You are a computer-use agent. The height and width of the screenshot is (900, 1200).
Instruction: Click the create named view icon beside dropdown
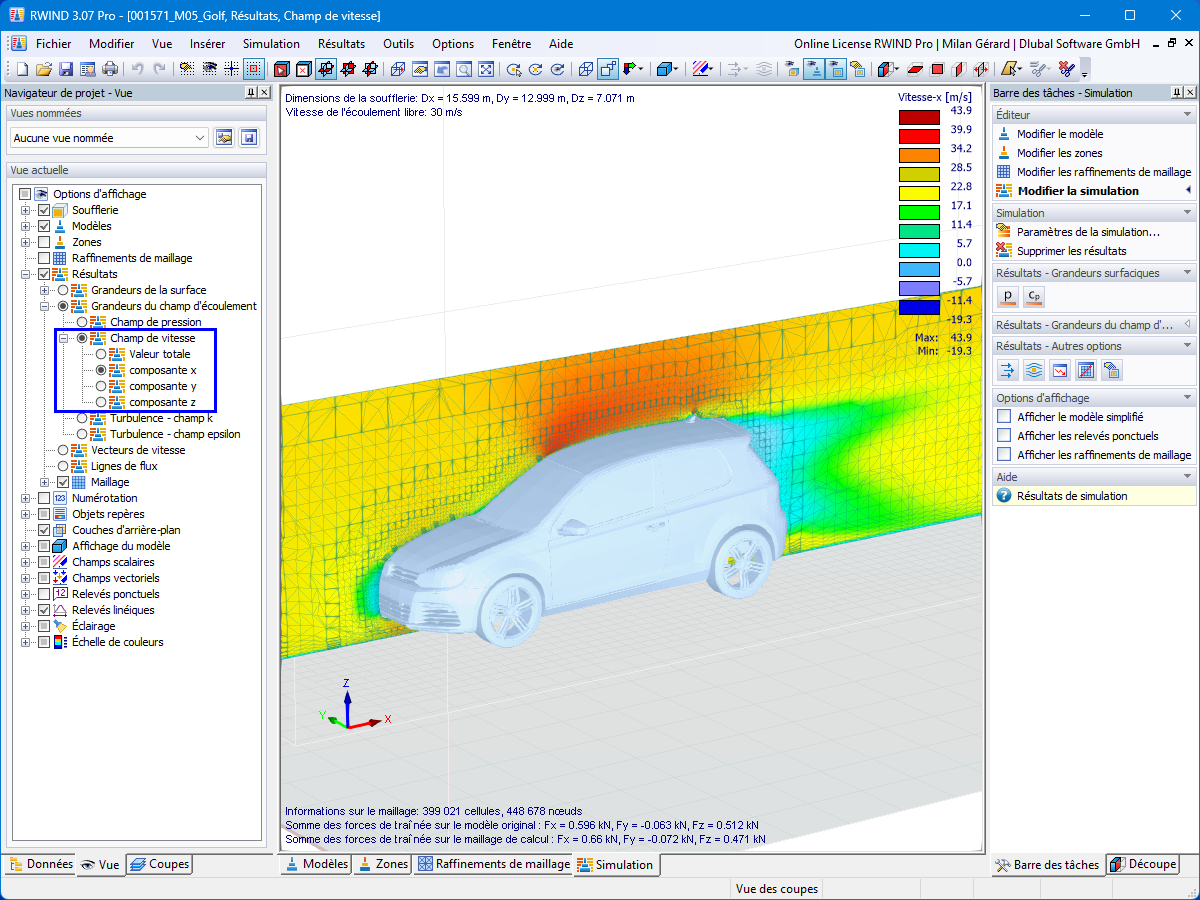pyautogui.click(x=225, y=137)
